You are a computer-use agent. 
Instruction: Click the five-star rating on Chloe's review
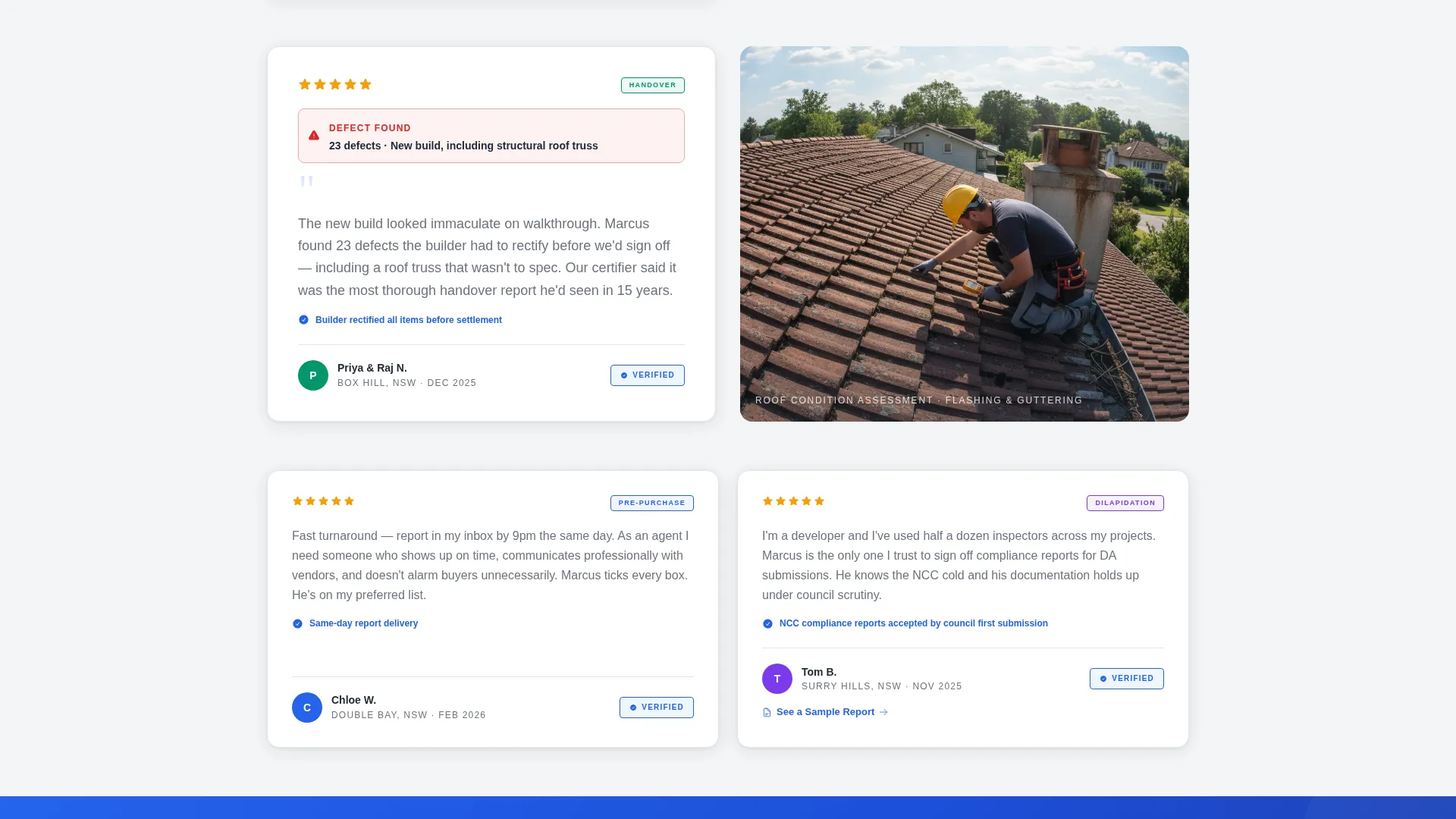pyautogui.click(x=324, y=501)
